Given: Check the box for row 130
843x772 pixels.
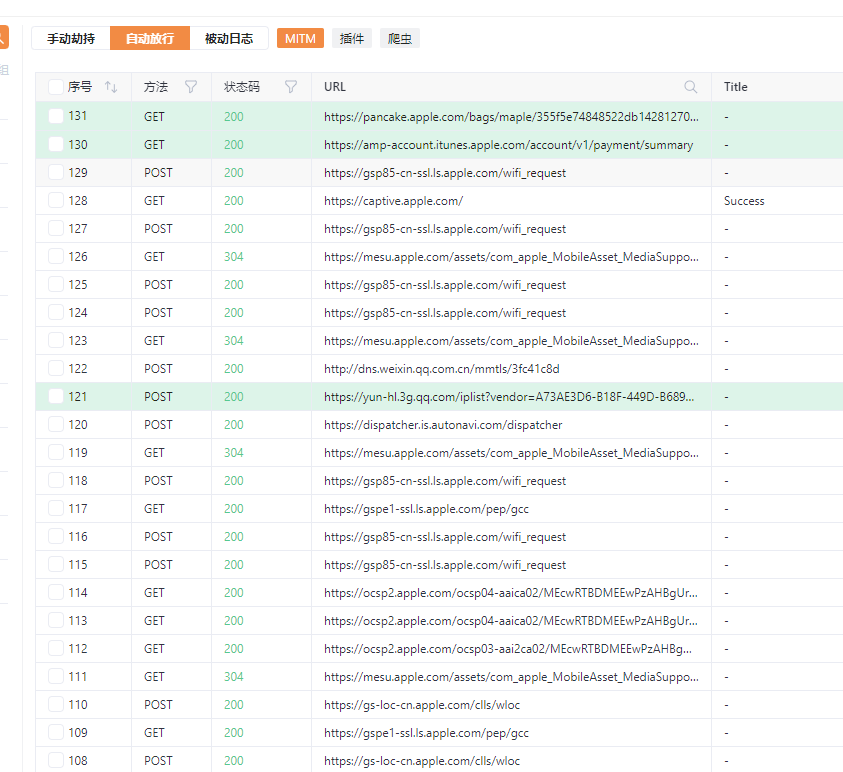Looking at the screenshot, I should 56,144.
